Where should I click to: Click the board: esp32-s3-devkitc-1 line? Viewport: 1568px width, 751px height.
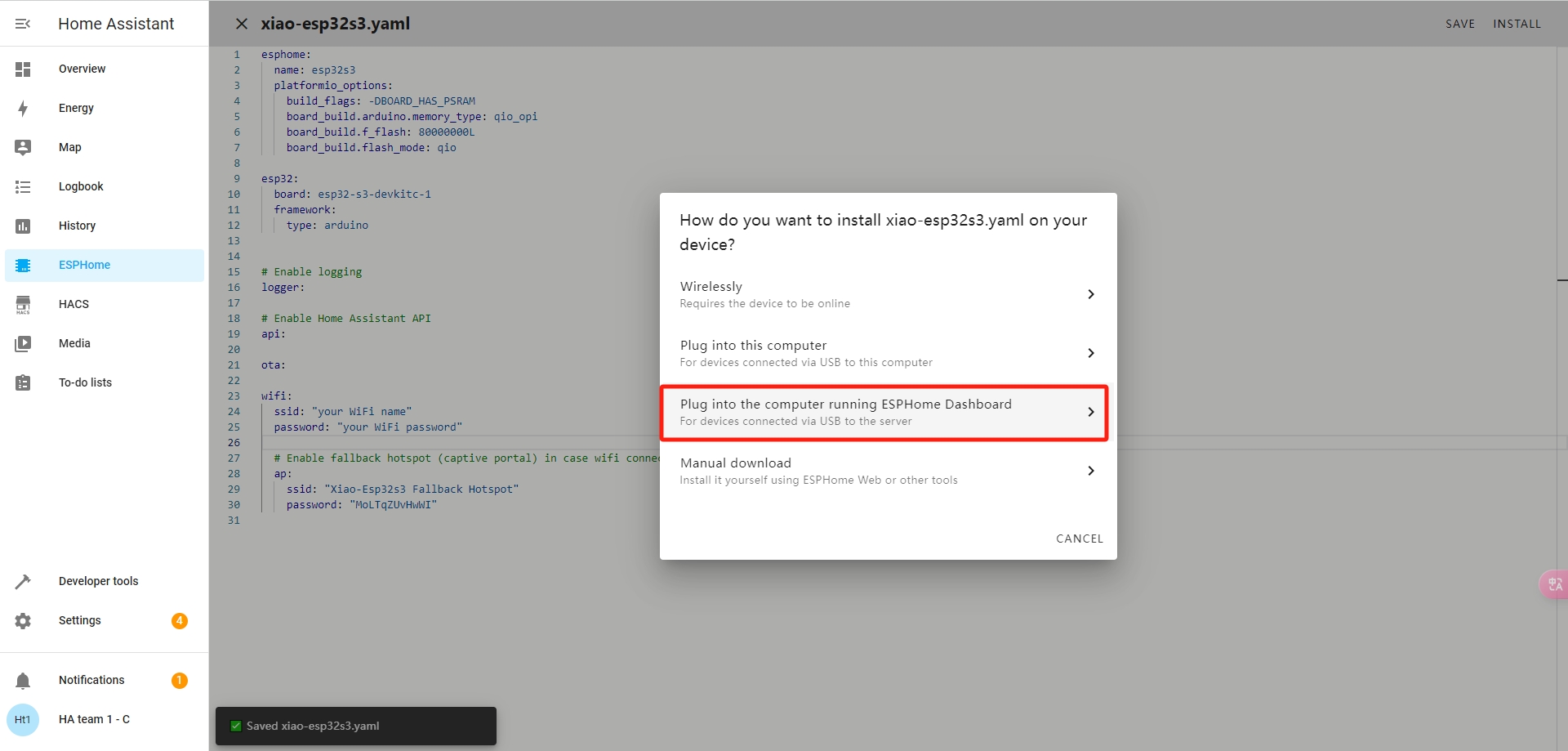(353, 194)
